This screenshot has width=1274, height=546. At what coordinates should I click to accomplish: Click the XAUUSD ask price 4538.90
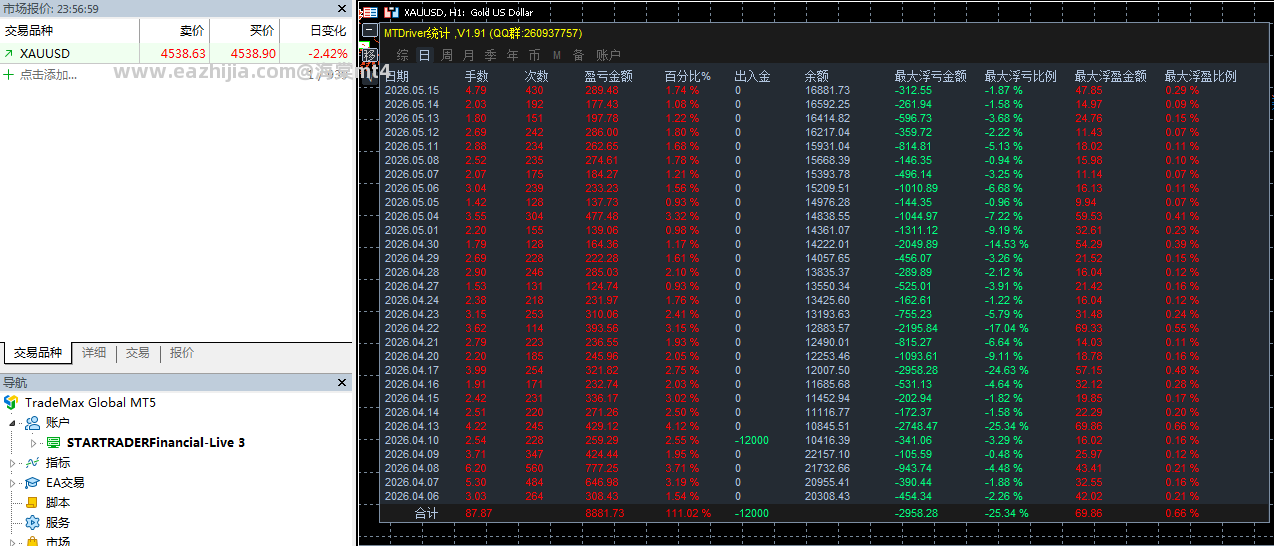tap(254, 54)
